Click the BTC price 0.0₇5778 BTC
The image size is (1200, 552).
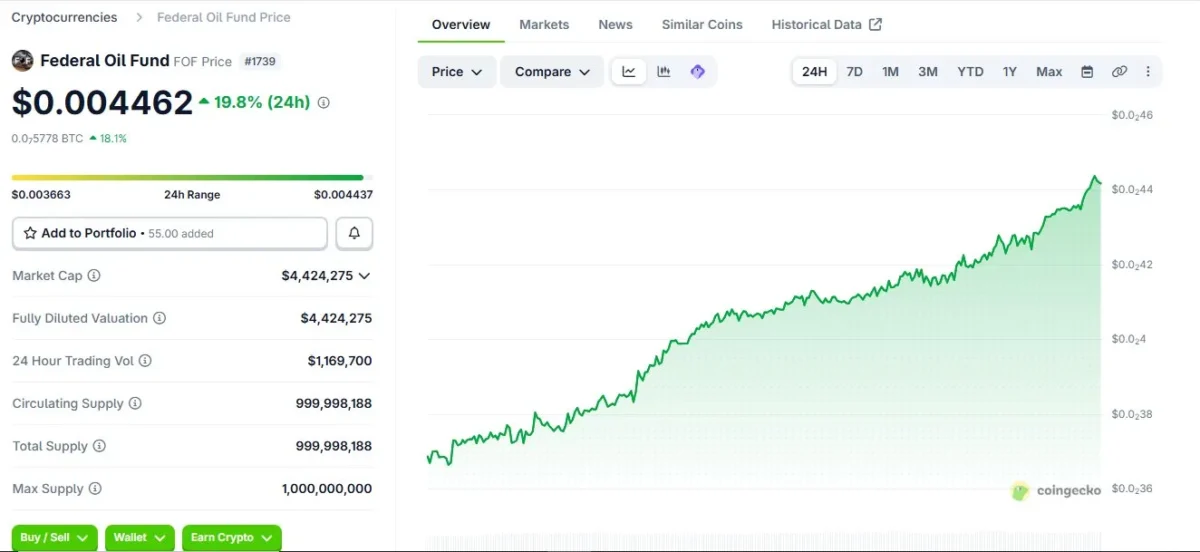point(47,138)
